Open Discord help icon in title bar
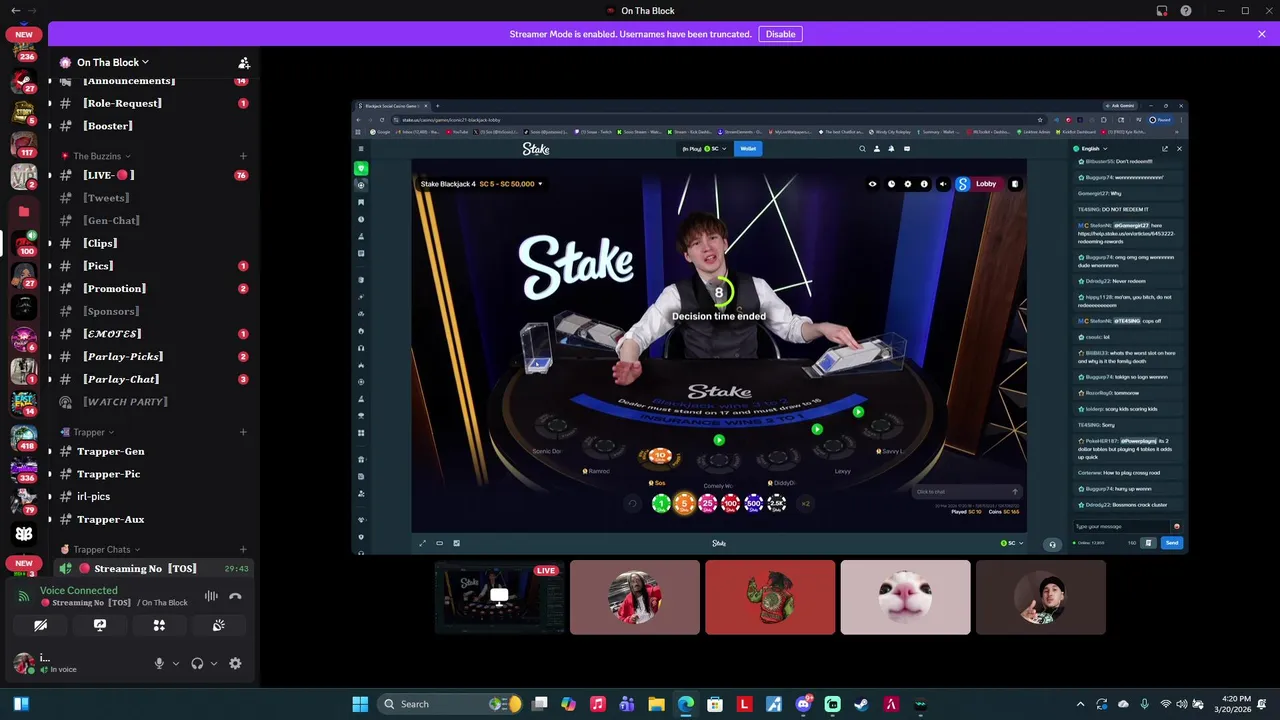The height and width of the screenshot is (720, 1280). tap(1185, 11)
